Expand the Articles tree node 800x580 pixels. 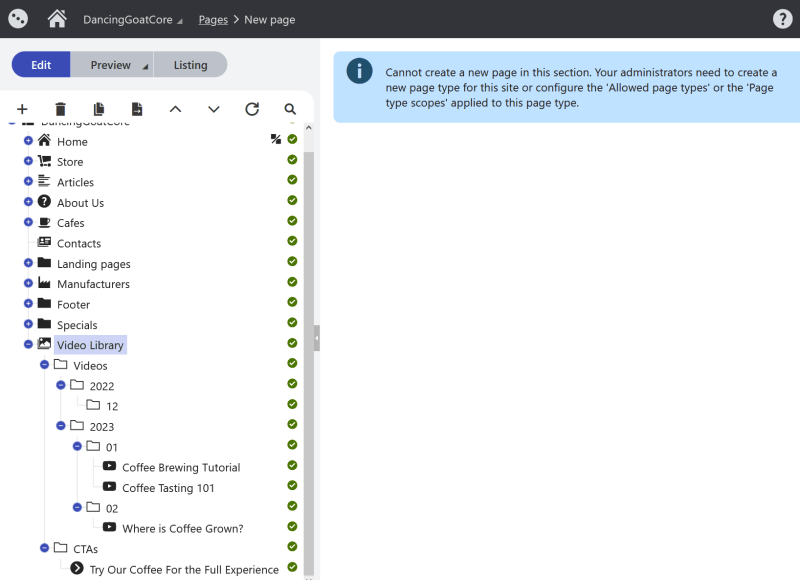pos(28,181)
